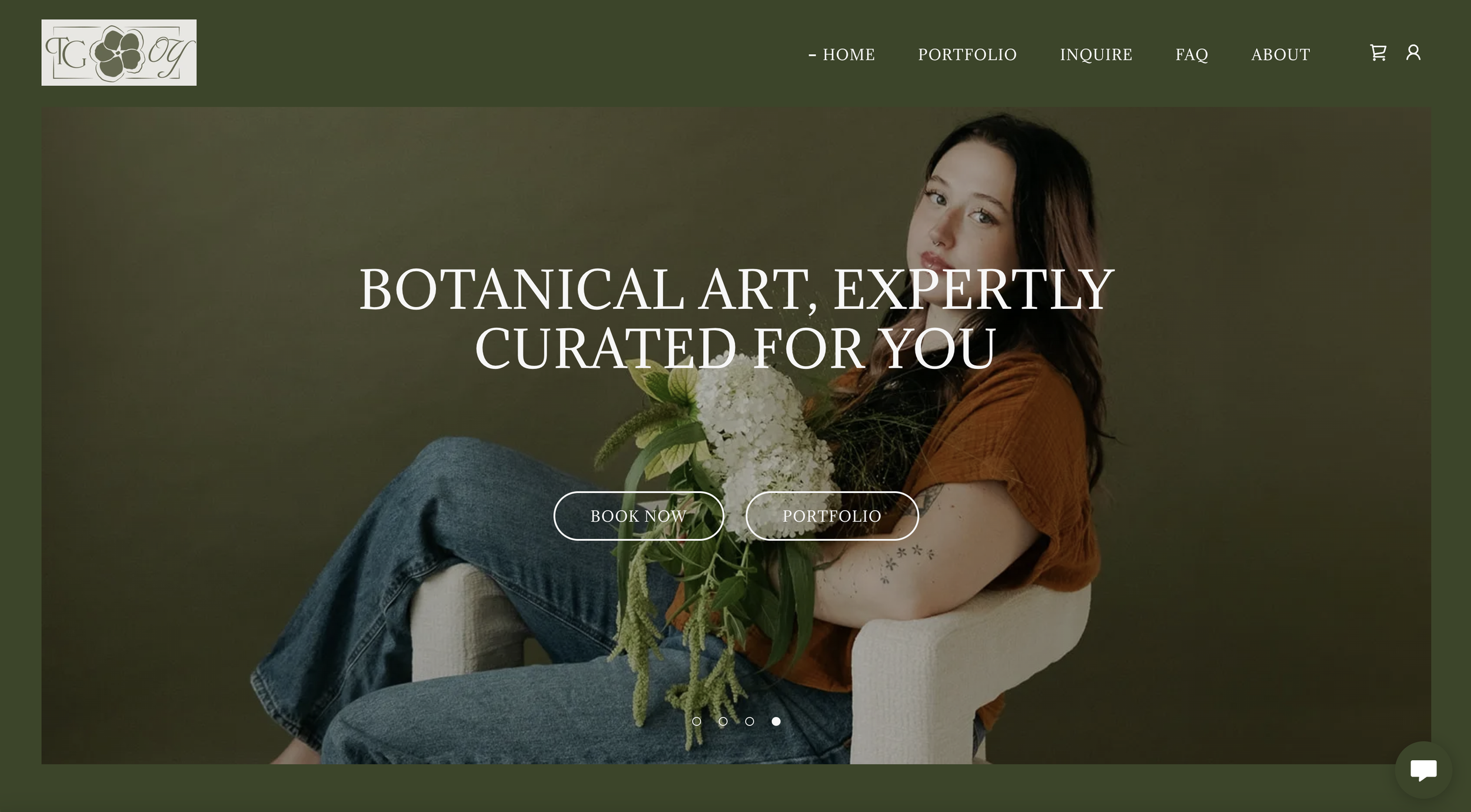Go to the Home nav item

pyautogui.click(x=848, y=55)
